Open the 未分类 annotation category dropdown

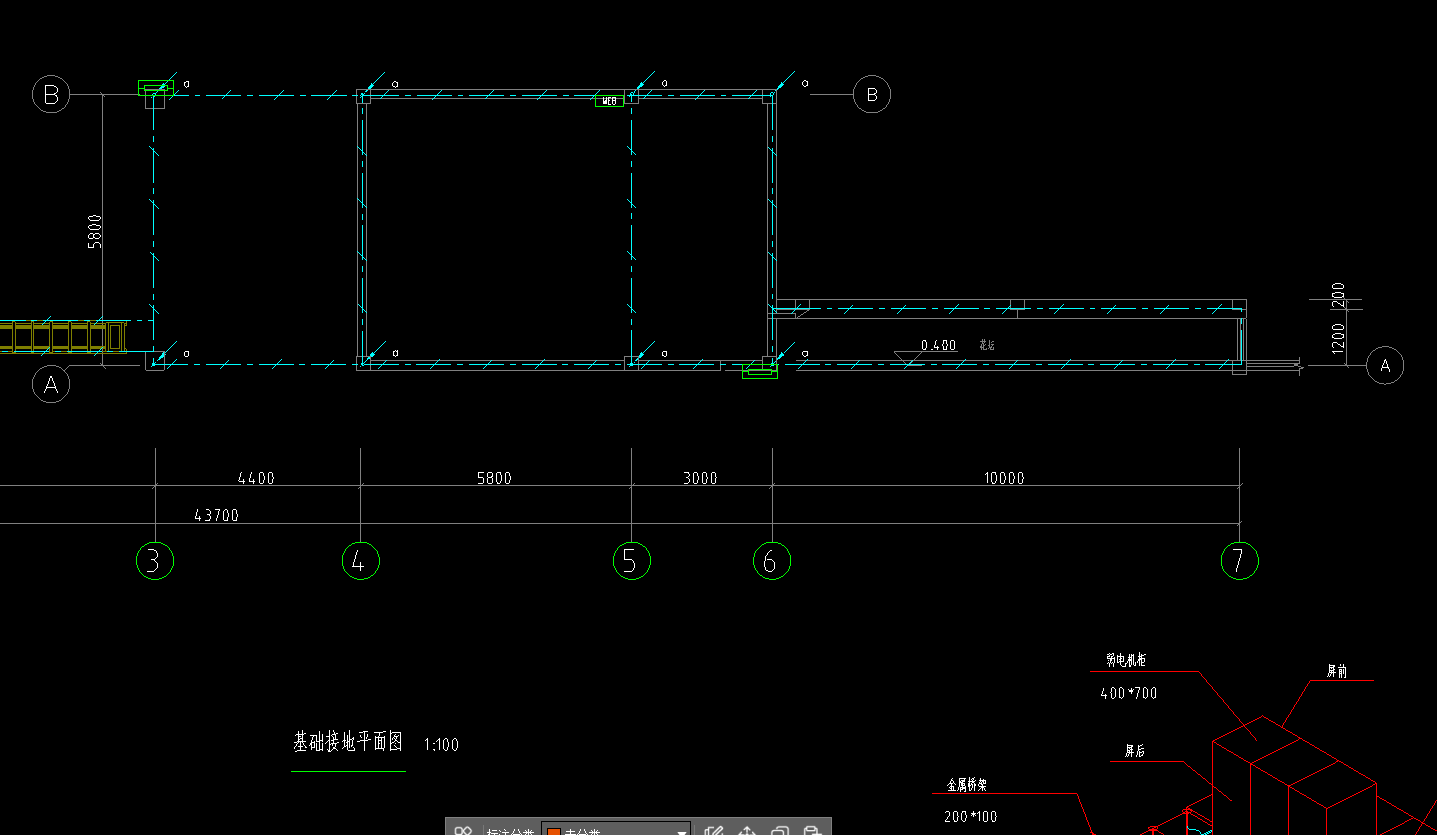click(616, 831)
